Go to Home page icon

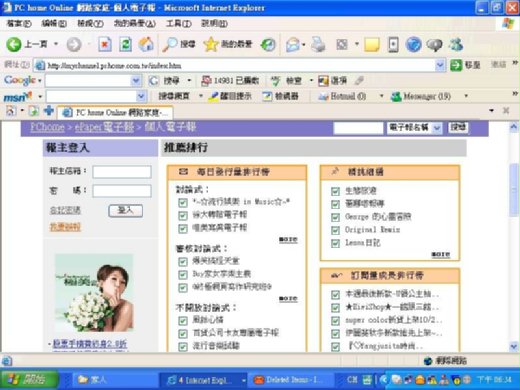point(146,44)
